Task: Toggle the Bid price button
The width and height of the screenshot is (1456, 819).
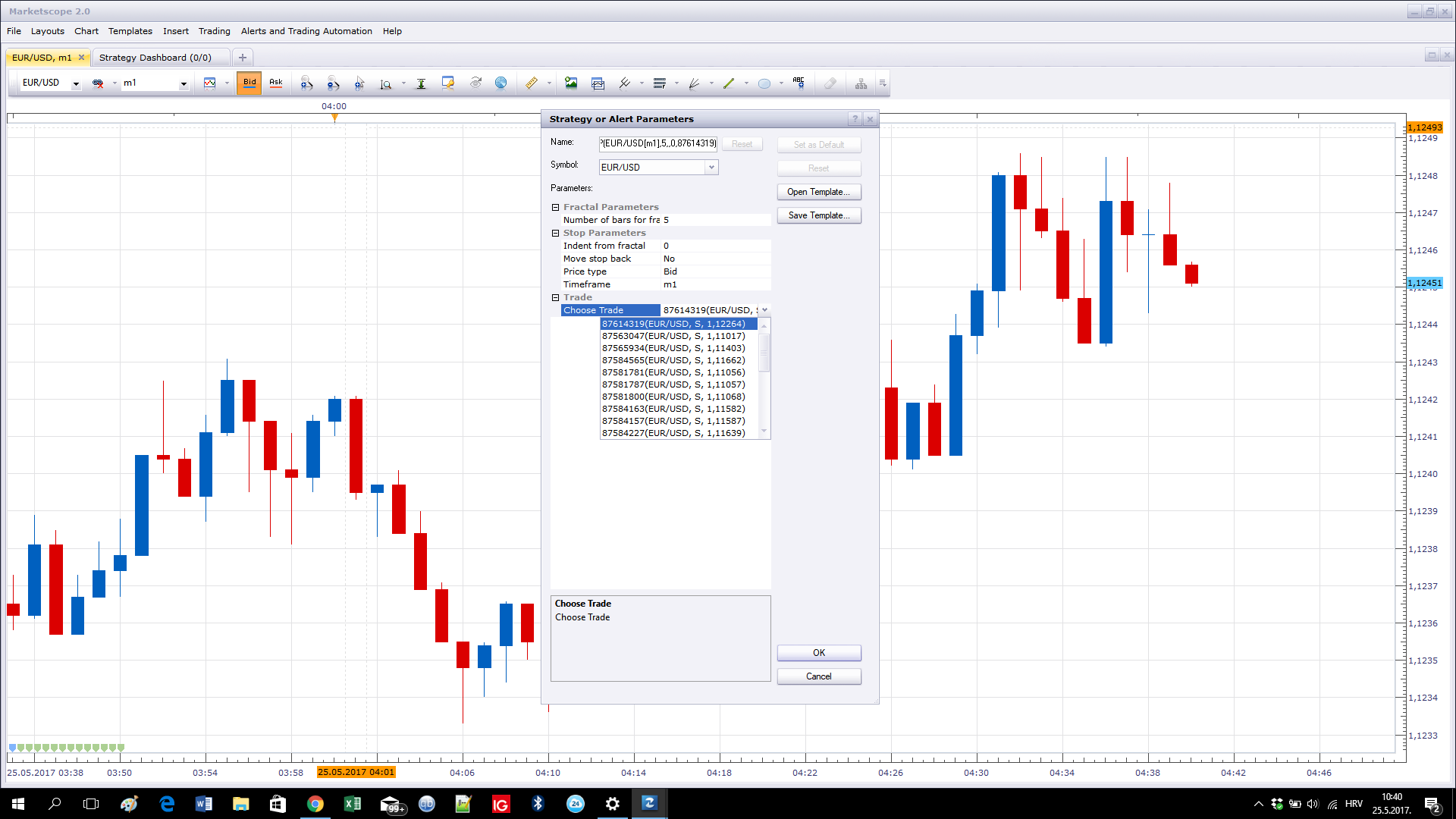Action: click(x=249, y=83)
